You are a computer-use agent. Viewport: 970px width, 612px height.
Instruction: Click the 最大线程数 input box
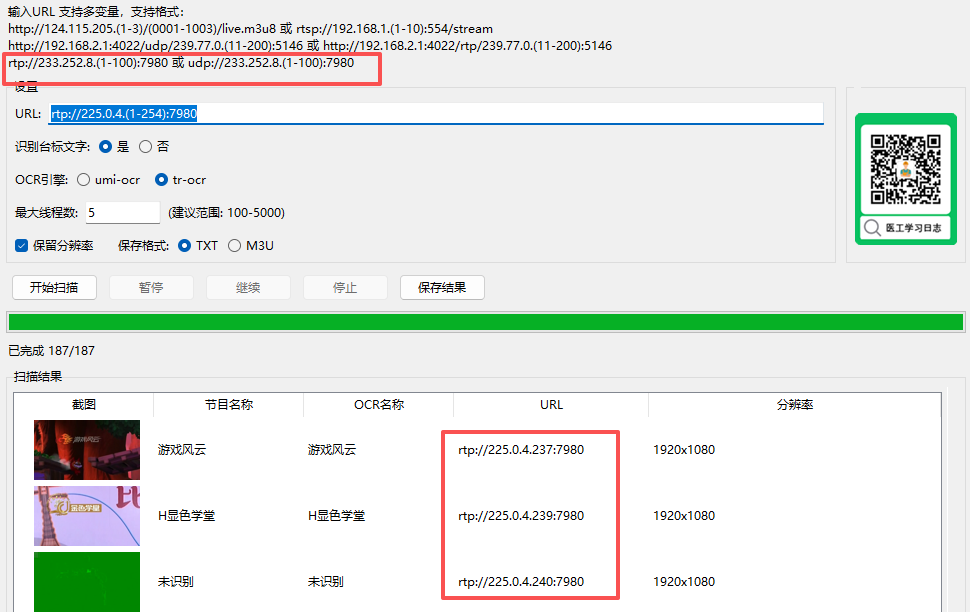[x=122, y=212]
